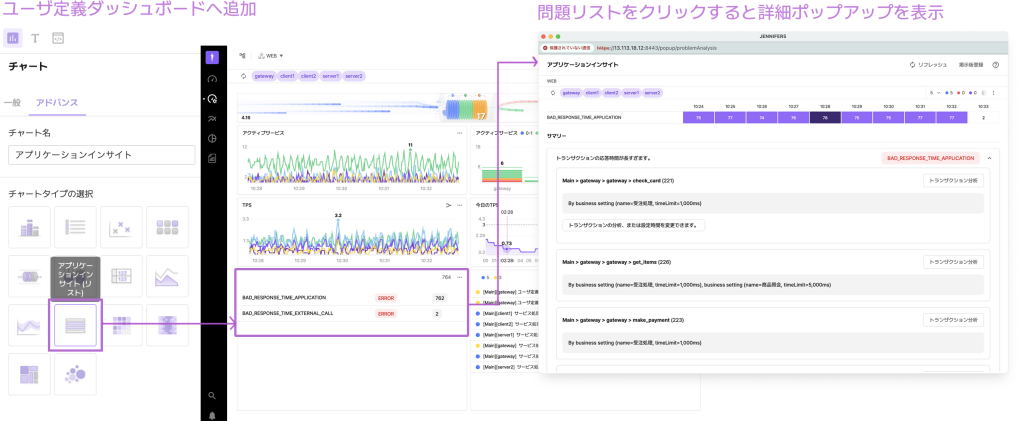1024x421 pixels.
Task: Click the refresh icon beside gateway tags
Action: tap(242, 76)
